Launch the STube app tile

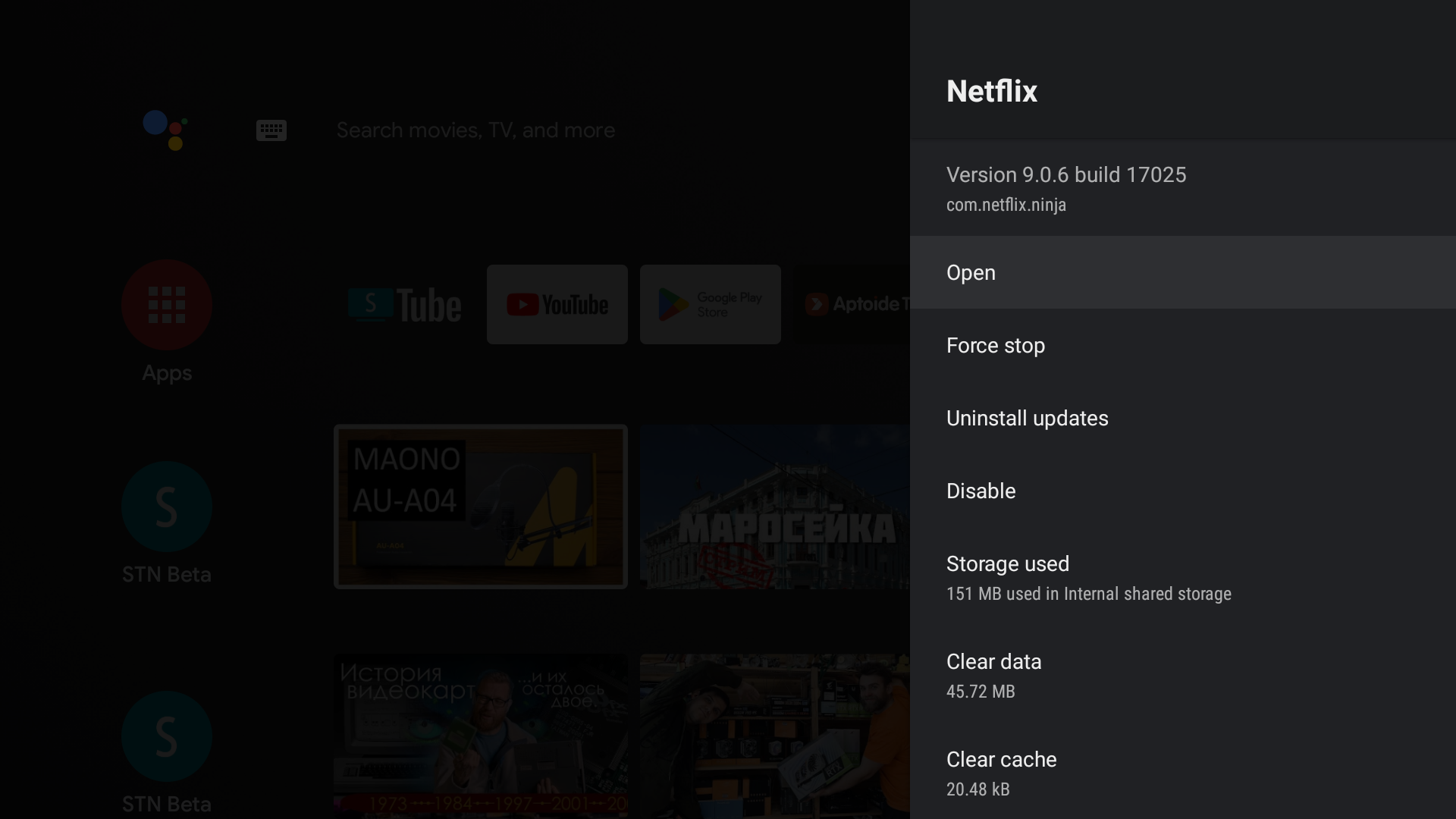404,304
